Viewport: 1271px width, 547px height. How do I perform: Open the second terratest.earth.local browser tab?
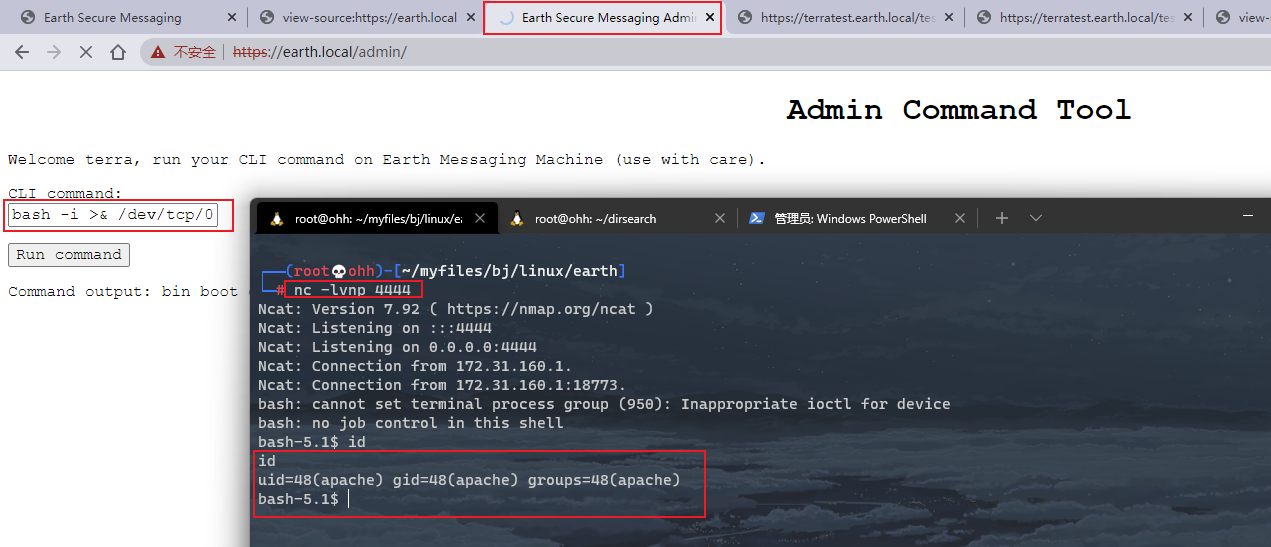tap(1086, 17)
